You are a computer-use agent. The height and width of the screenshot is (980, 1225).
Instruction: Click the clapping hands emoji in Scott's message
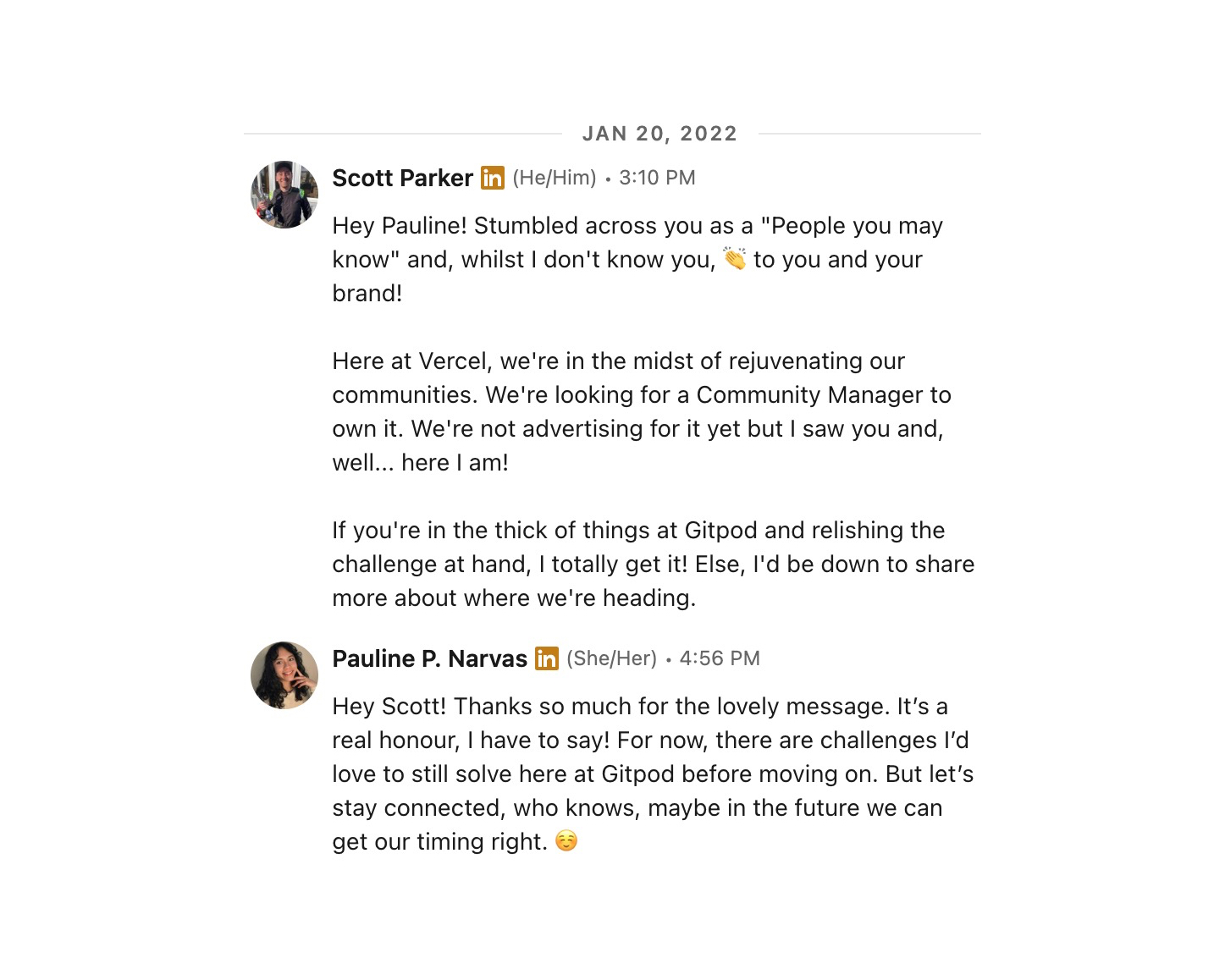[x=734, y=258]
